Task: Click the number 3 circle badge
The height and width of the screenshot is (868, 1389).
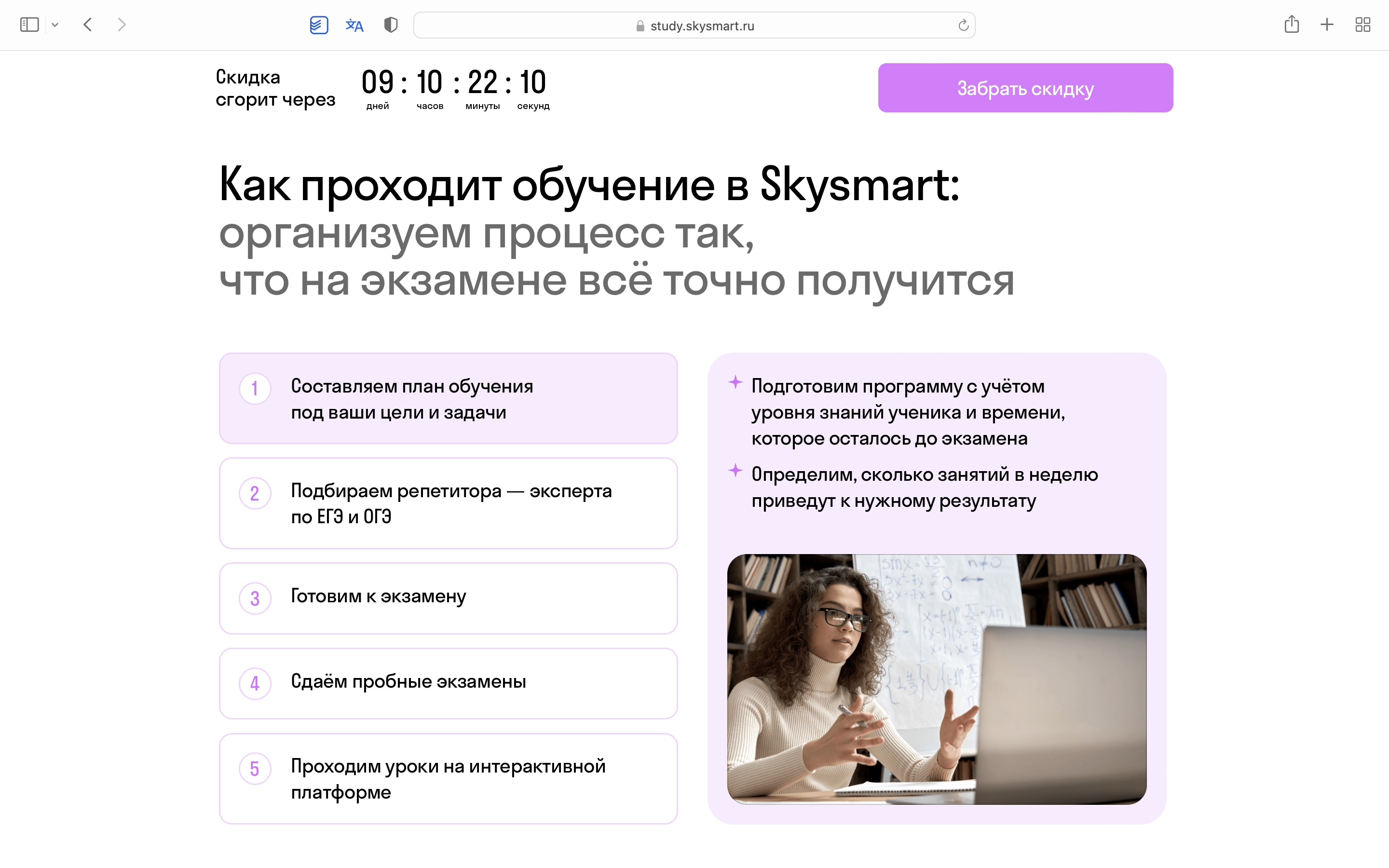Action: coord(255,599)
